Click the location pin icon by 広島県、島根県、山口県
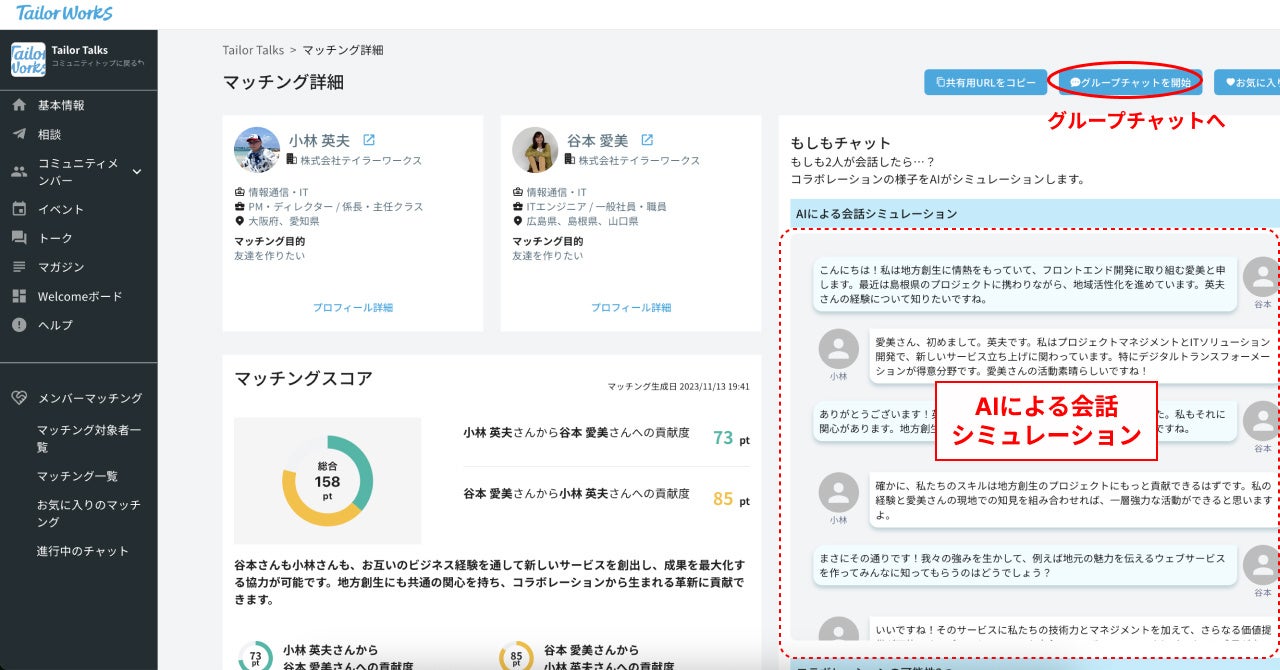This screenshot has width=1280, height=670. pyautogui.click(x=518, y=221)
